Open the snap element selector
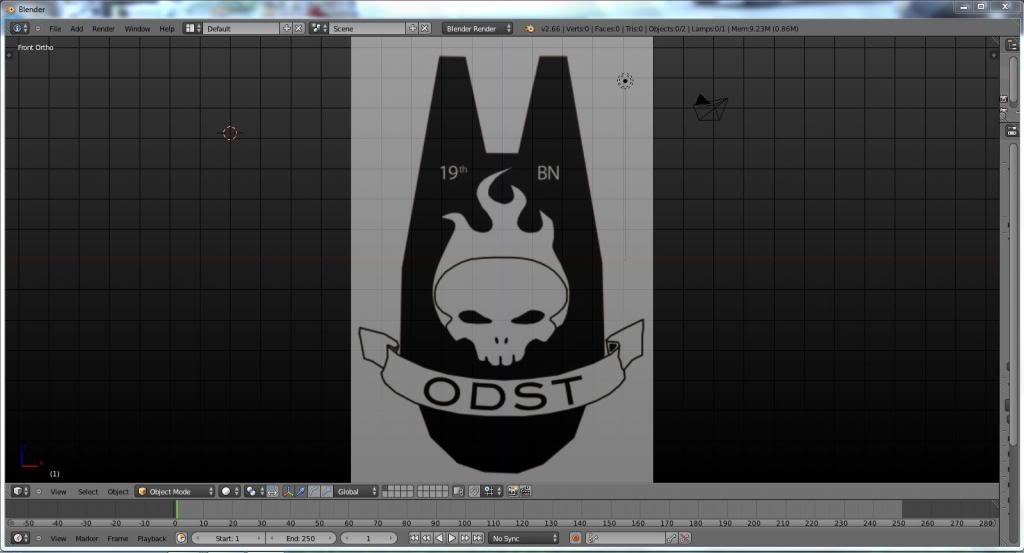 coord(490,491)
